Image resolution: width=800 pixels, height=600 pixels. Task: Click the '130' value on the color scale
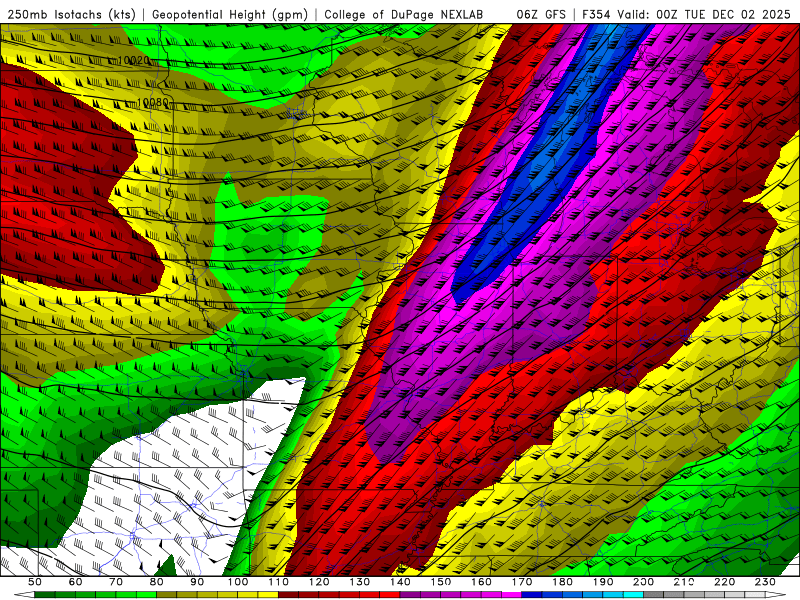(360, 582)
